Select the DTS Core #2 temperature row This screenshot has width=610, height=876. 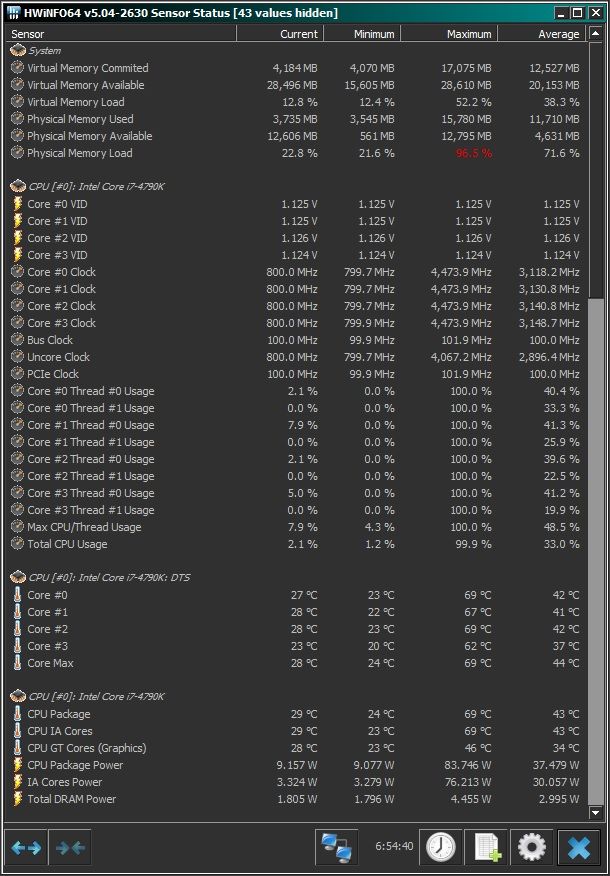(x=296, y=629)
